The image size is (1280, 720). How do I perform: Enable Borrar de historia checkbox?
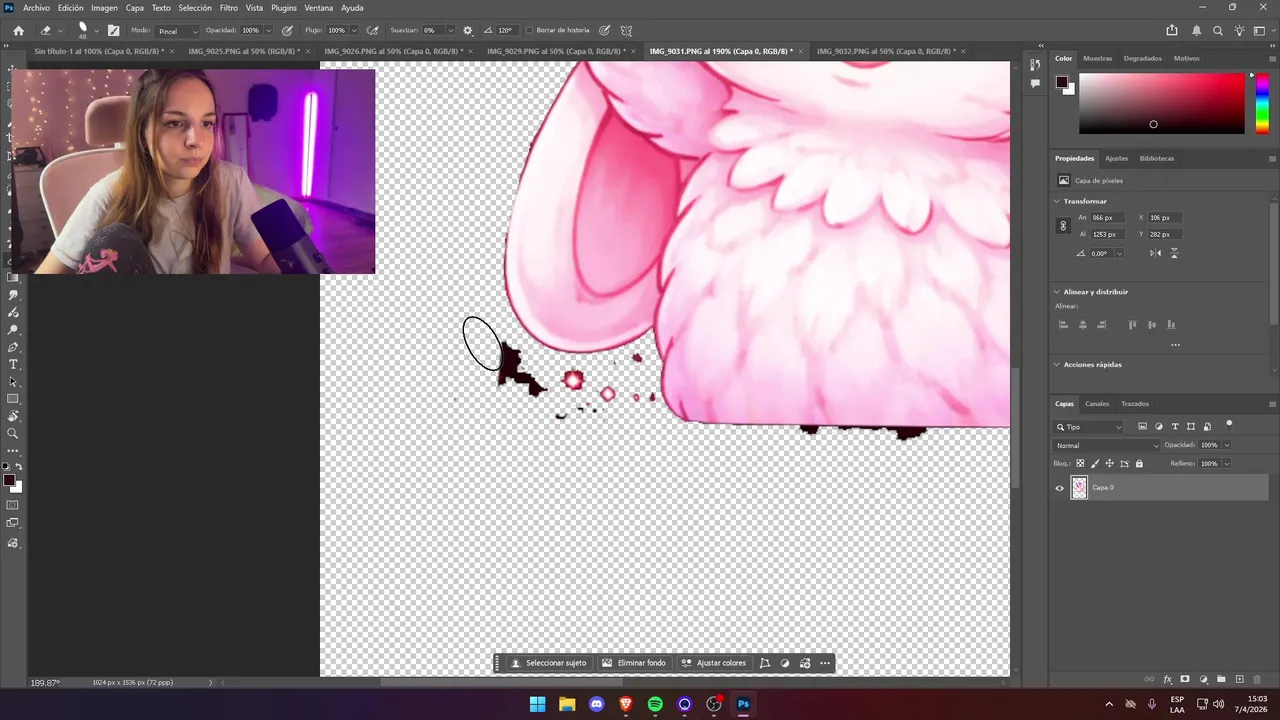click(x=529, y=30)
